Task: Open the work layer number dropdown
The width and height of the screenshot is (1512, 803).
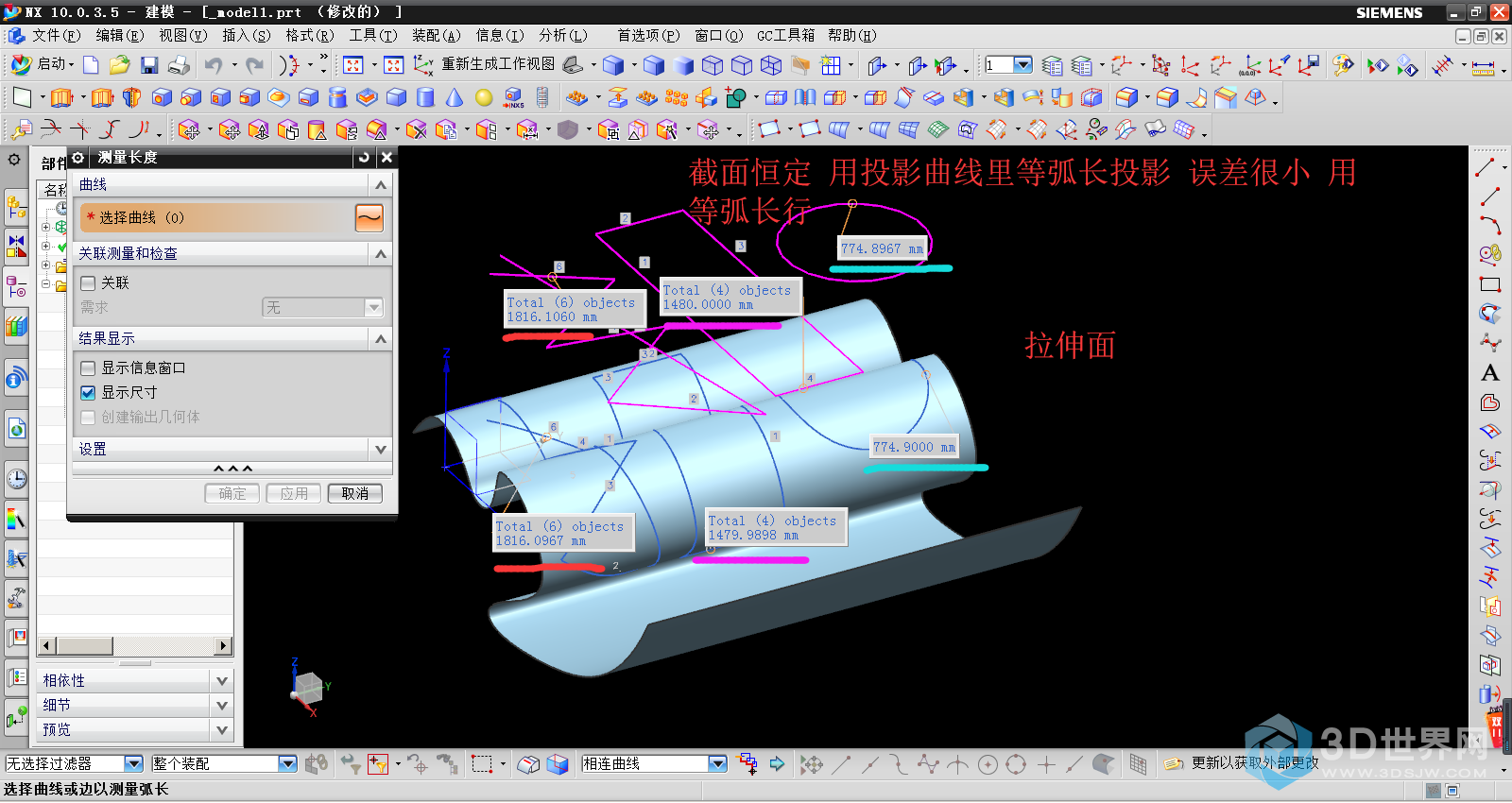Action: click(1022, 64)
